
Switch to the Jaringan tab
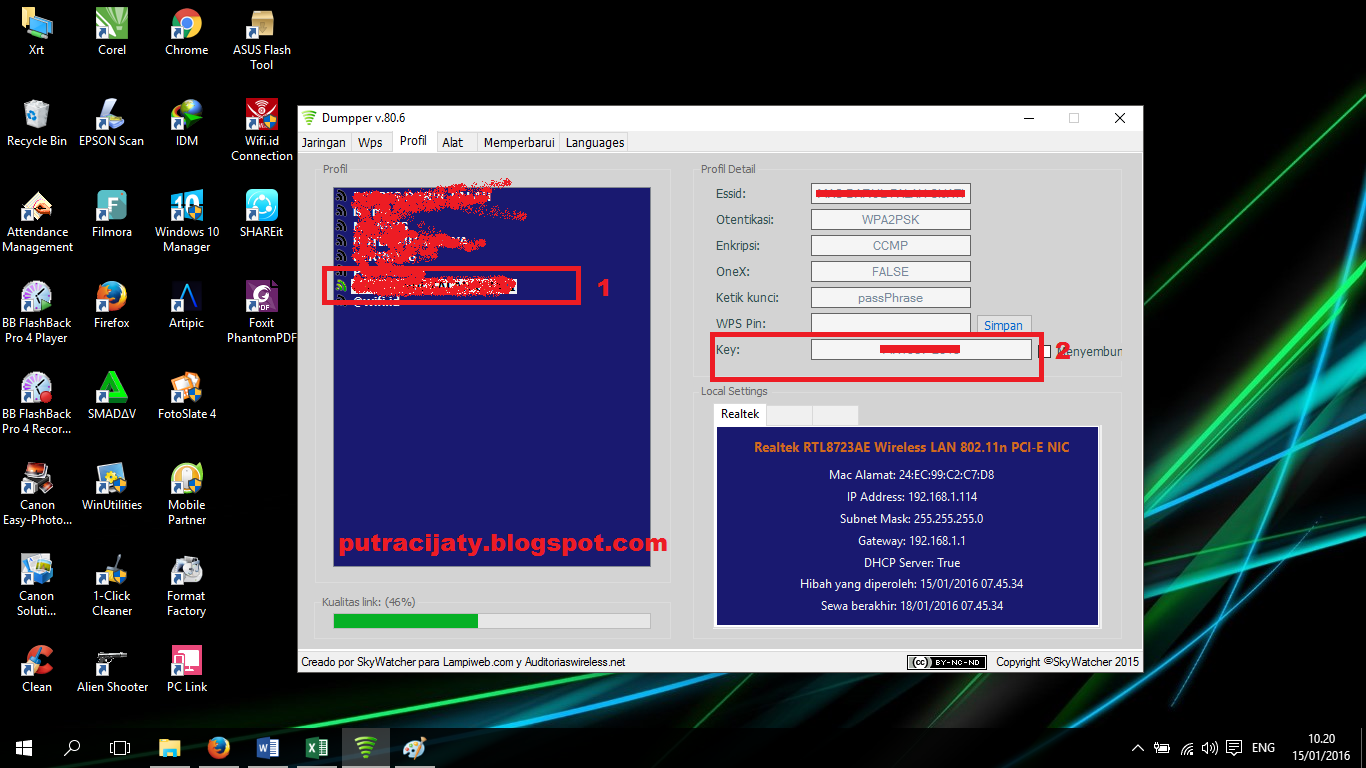click(x=324, y=142)
